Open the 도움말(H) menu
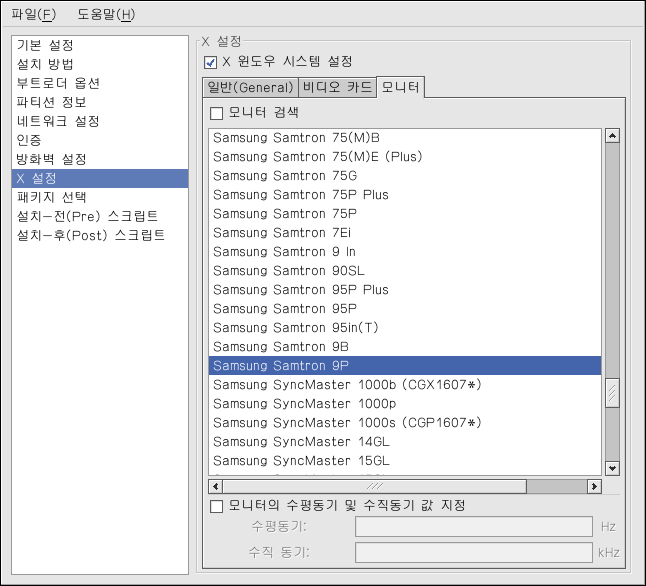The width and height of the screenshot is (646, 586). [x=106, y=14]
